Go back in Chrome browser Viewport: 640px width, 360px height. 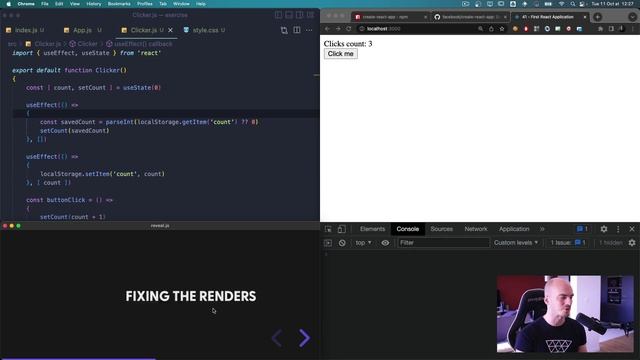[327, 29]
